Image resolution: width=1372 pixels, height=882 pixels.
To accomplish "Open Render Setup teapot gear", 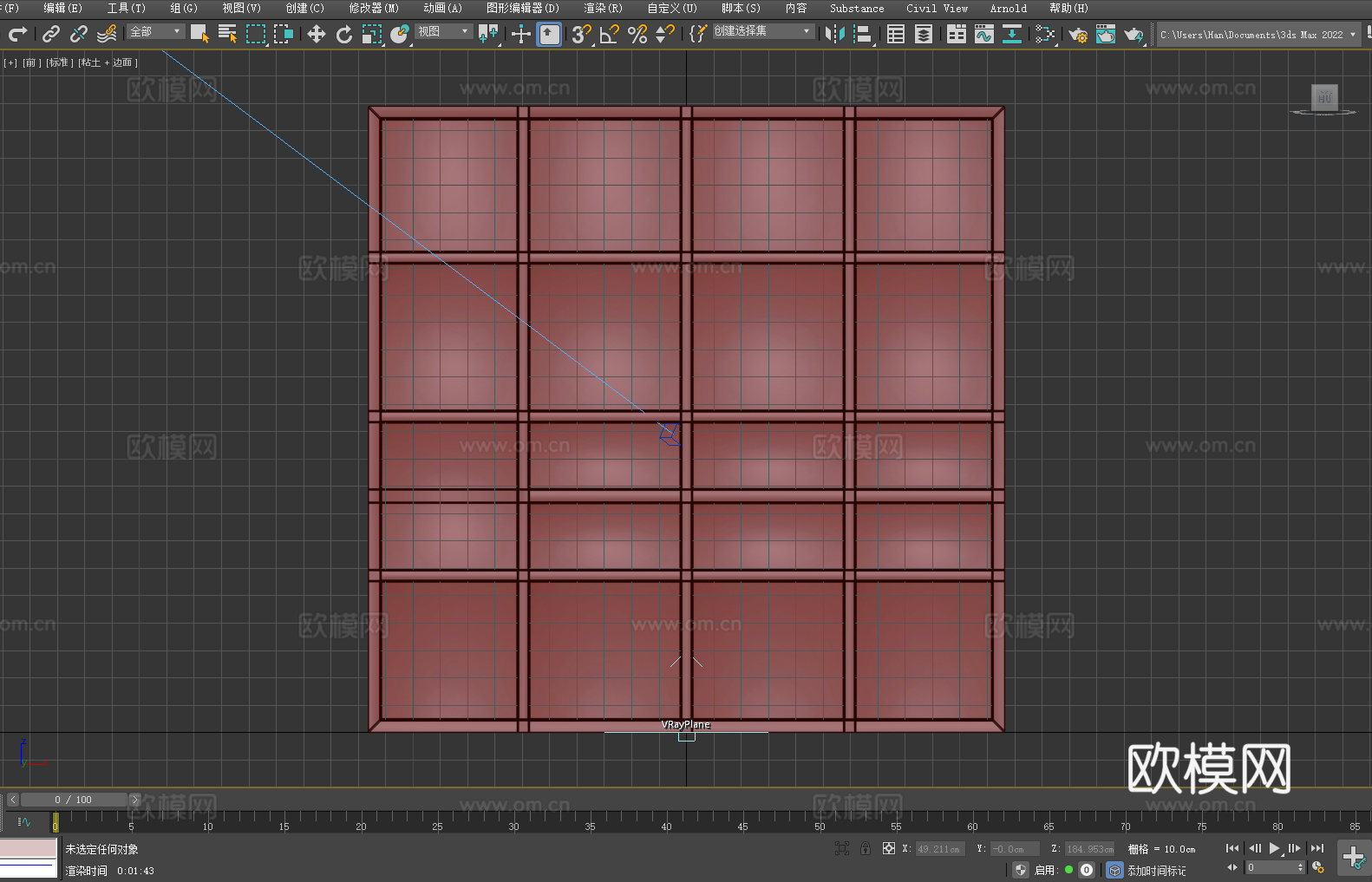I will [1078, 34].
